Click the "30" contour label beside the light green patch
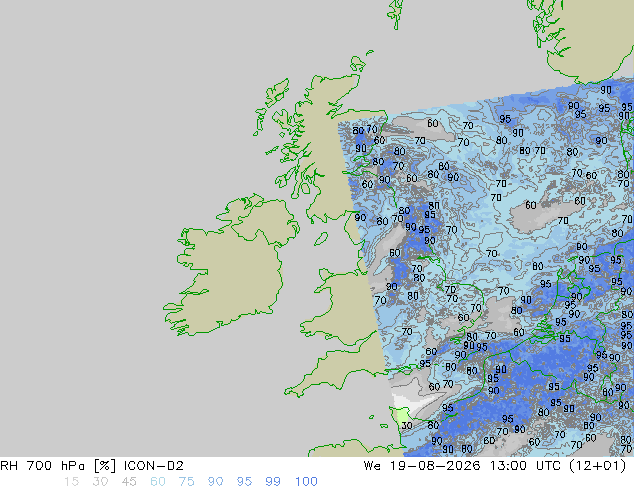 coord(407,425)
